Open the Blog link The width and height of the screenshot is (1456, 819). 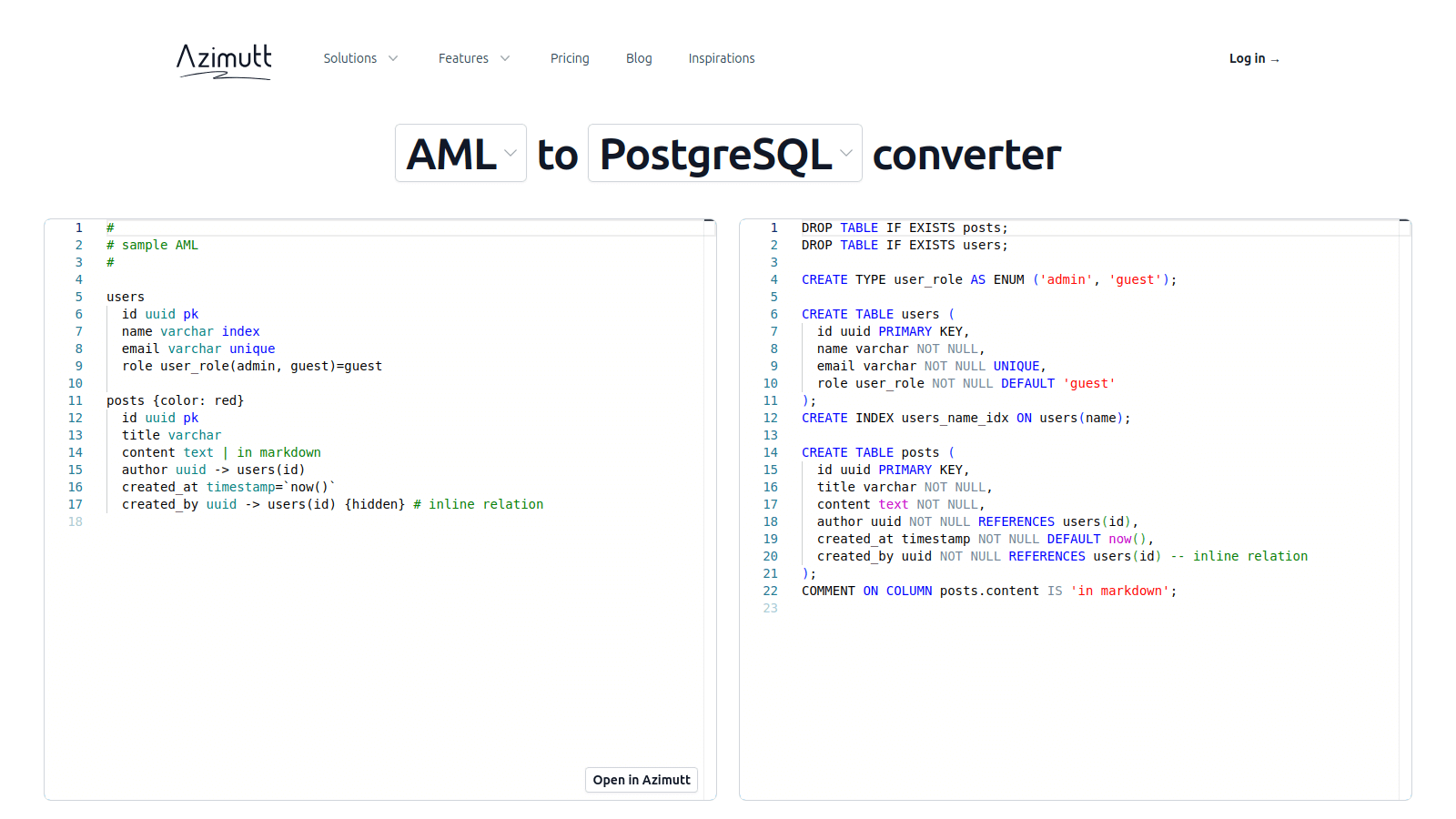click(x=639, y=58)
